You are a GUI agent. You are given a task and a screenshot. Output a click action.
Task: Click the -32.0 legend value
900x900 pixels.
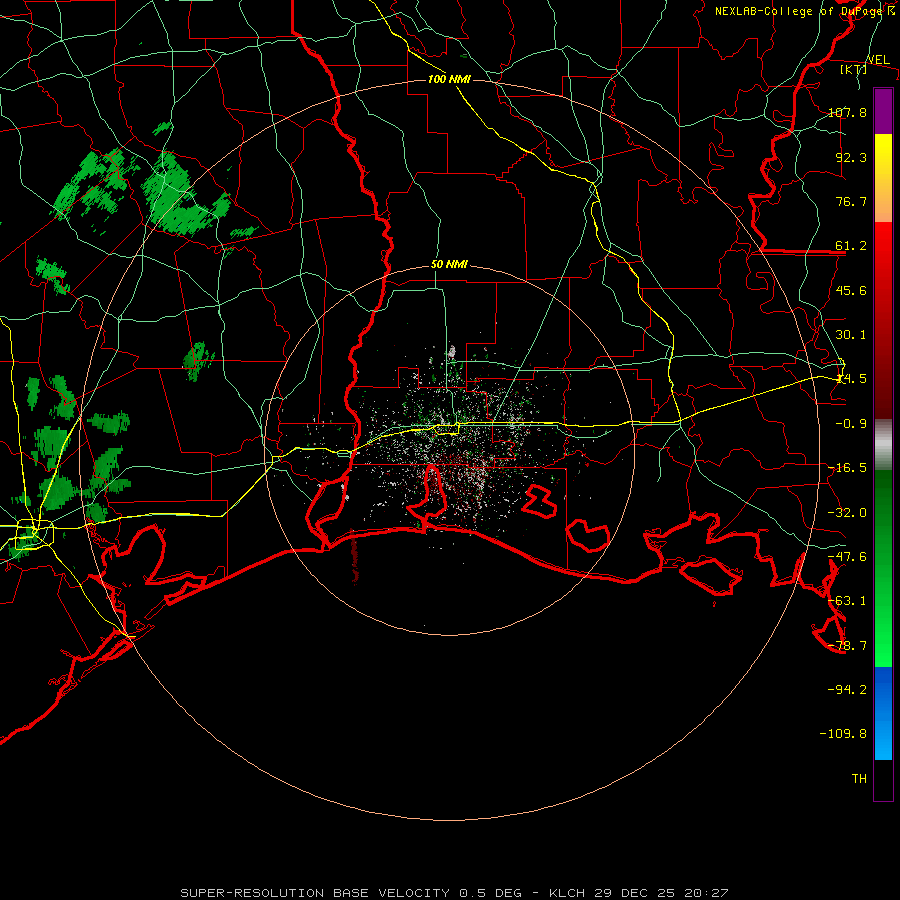click(847, 513)
